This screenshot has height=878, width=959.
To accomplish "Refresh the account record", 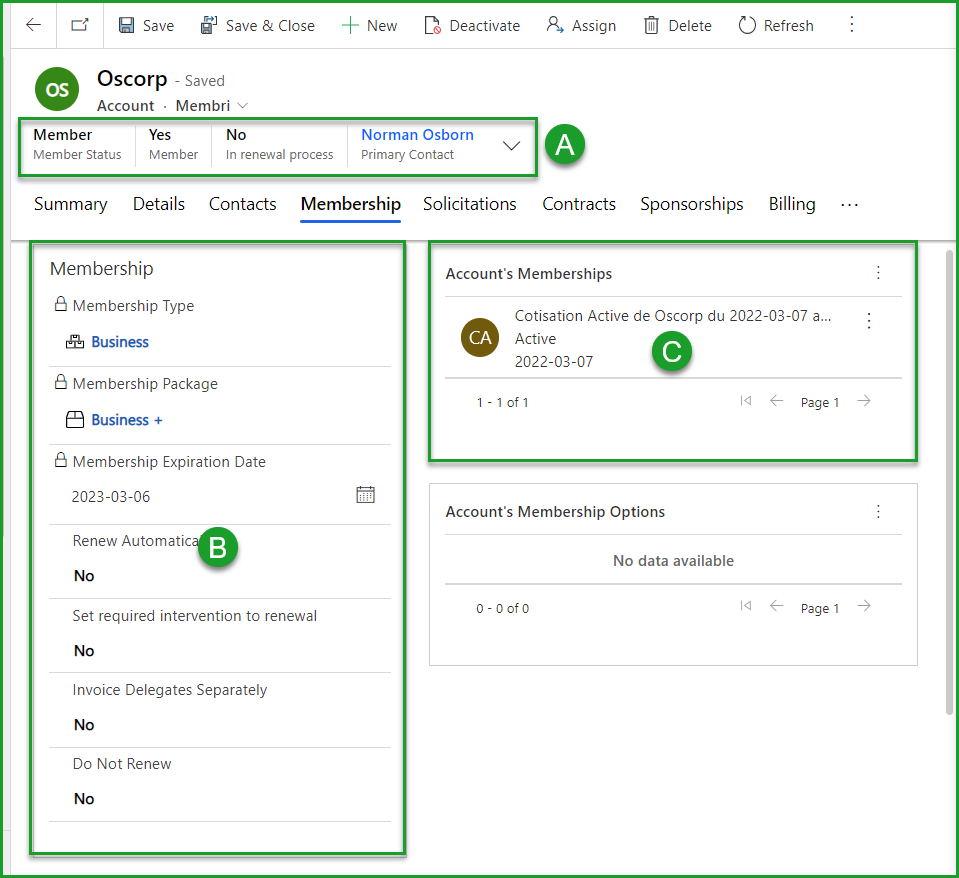I will pyautogui.click(x=776, y=25).
